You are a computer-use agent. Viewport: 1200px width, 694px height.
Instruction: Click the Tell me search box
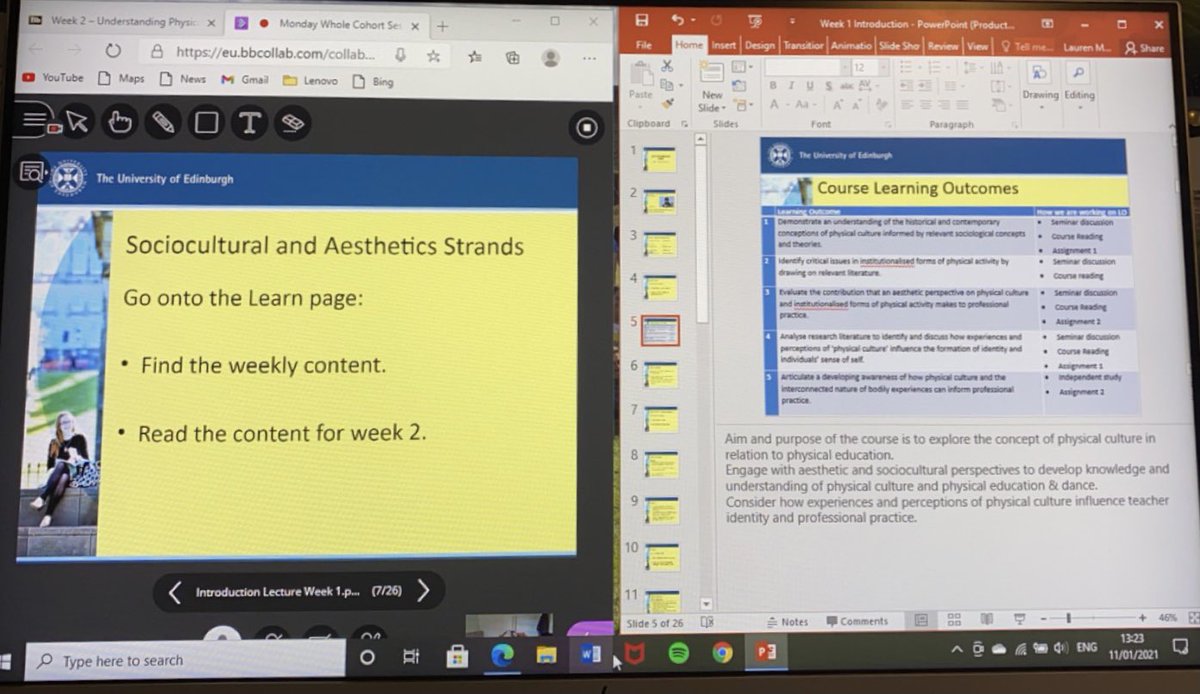(x=1027, y=47)
